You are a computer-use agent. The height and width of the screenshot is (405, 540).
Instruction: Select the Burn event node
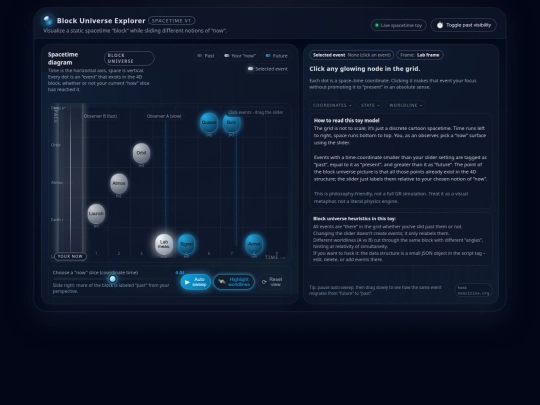click(231, 122)
